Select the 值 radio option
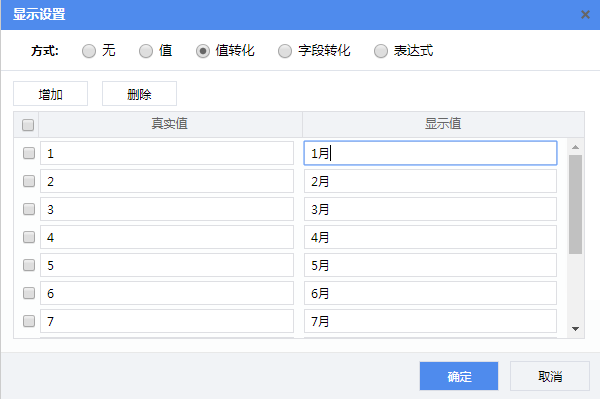 click(x=146, y=51)
